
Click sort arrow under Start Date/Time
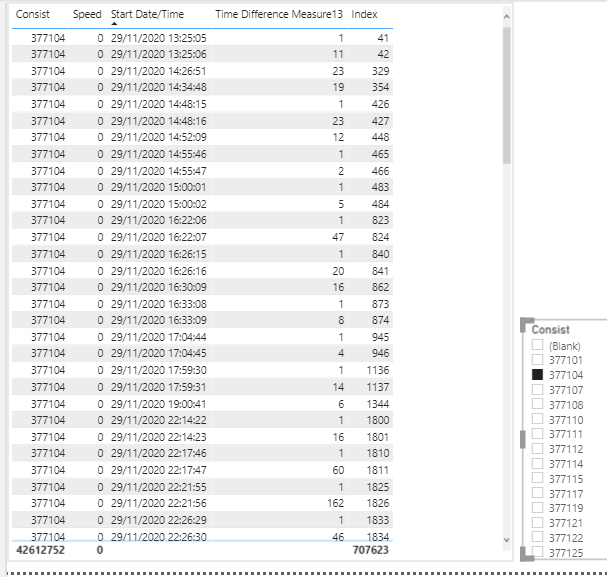114,24
